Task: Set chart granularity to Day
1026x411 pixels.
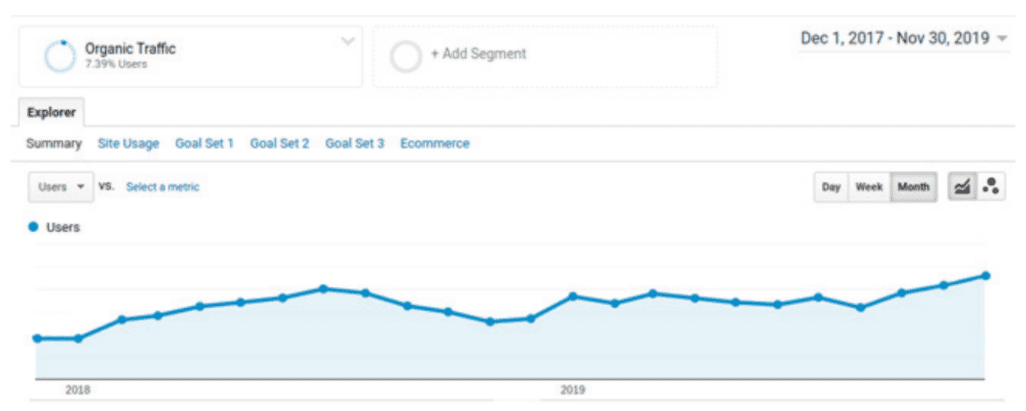Action: coord(831,187)
